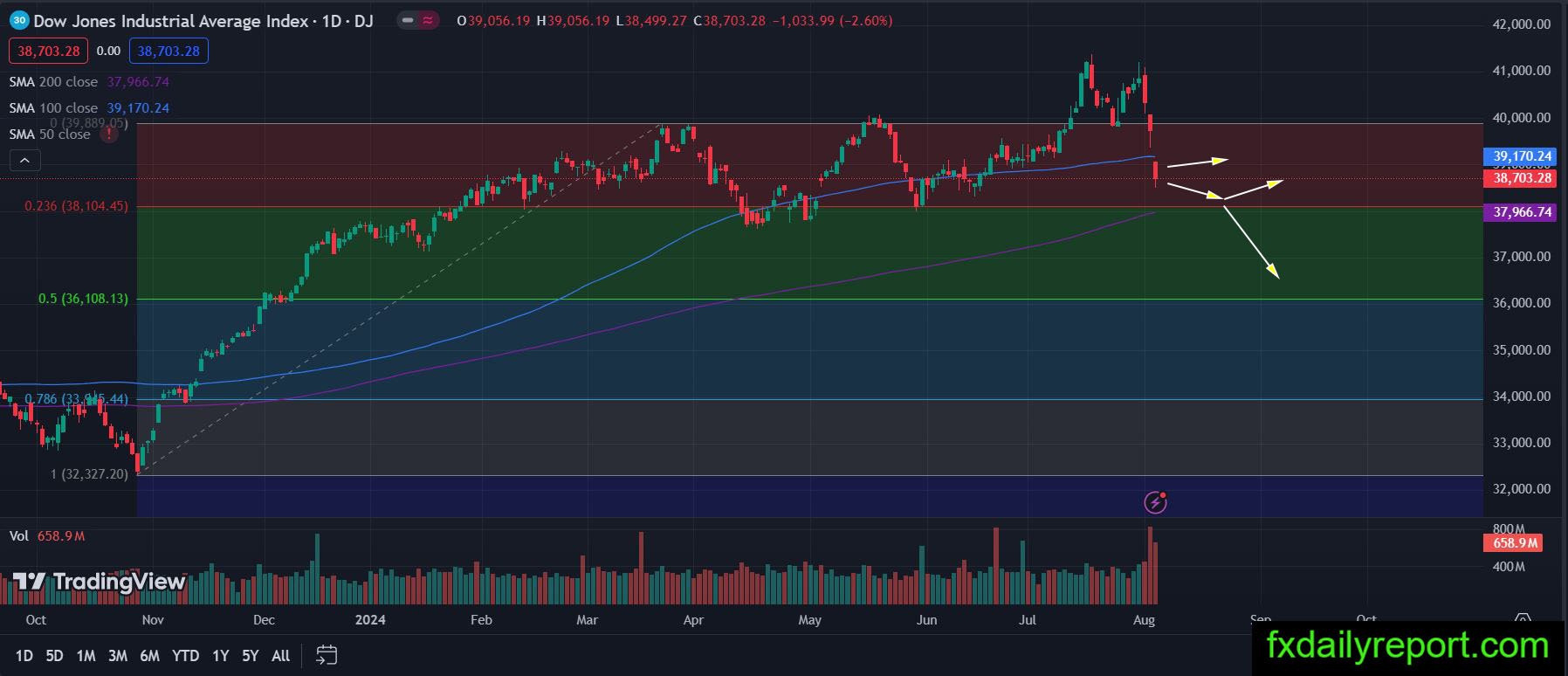Click Feb on the time axis

point(481,620)
